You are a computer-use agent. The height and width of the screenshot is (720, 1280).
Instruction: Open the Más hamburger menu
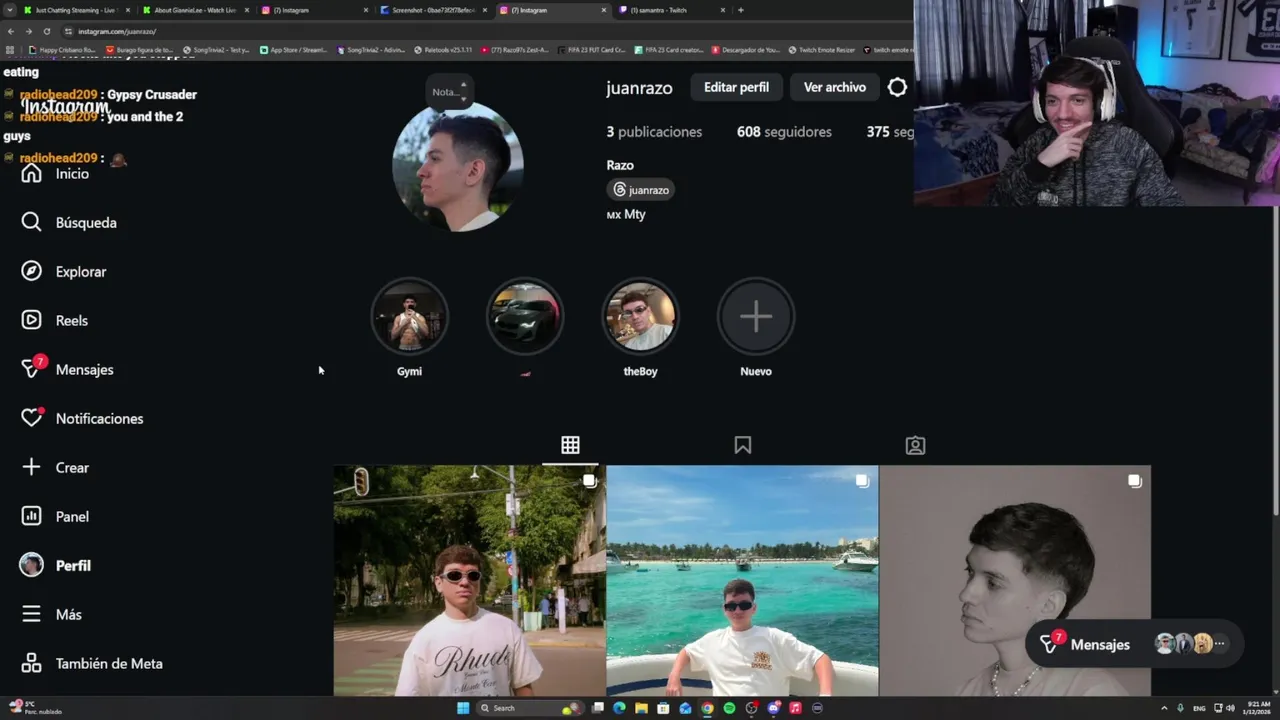pyautogui.click(x=31, y=614)
